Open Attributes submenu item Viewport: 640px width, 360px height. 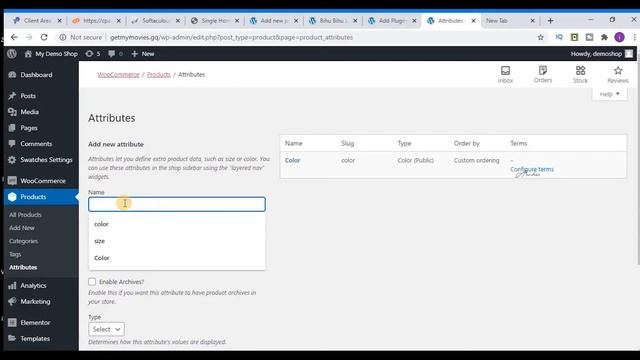(x=23, y=267)
